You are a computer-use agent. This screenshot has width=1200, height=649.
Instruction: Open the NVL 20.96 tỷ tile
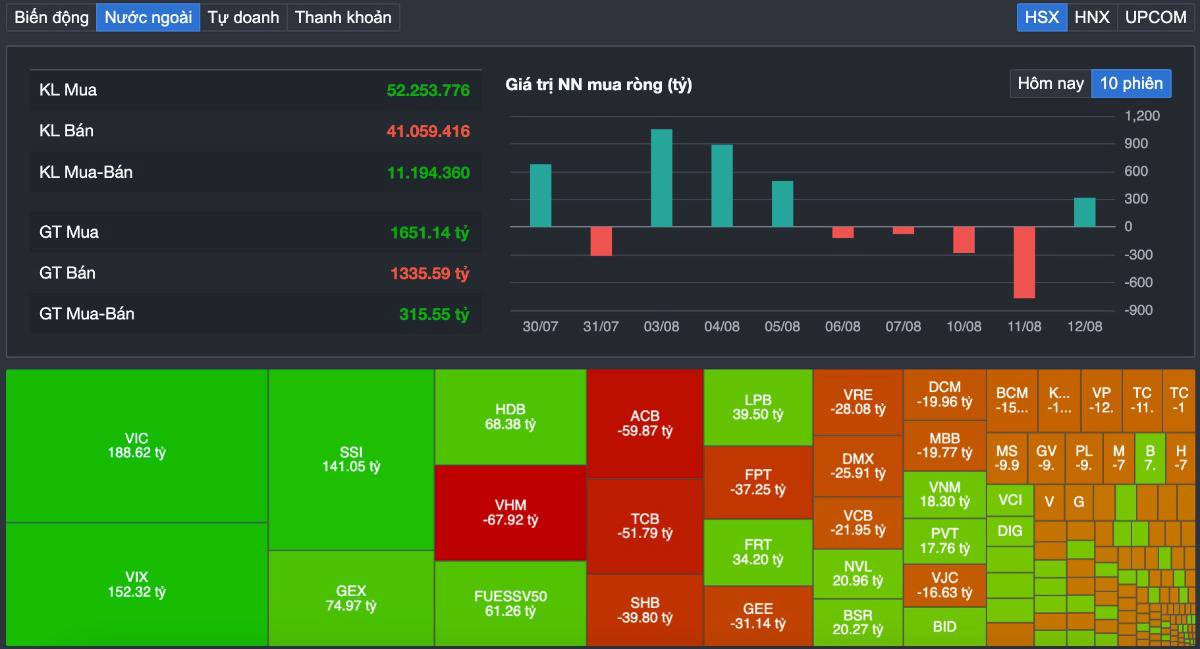(858, 574)
